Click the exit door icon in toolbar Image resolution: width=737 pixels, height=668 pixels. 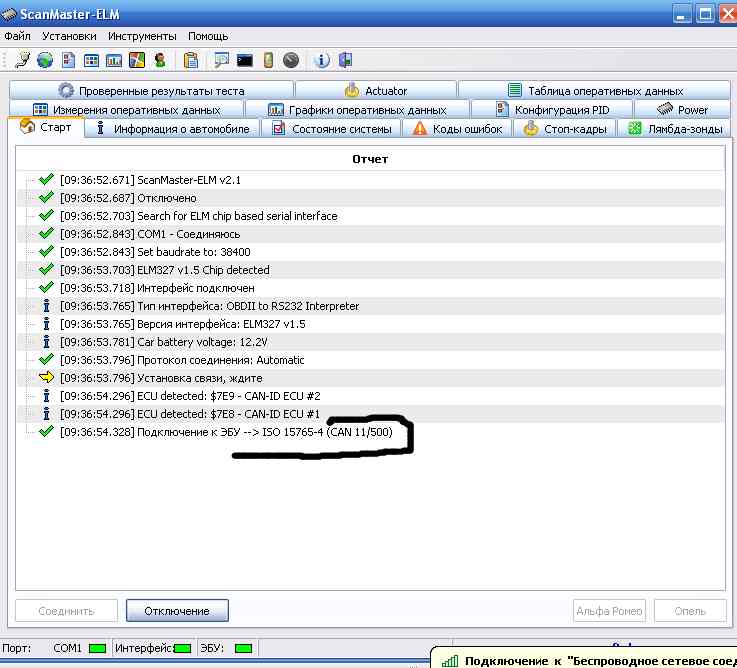[345, 60]
